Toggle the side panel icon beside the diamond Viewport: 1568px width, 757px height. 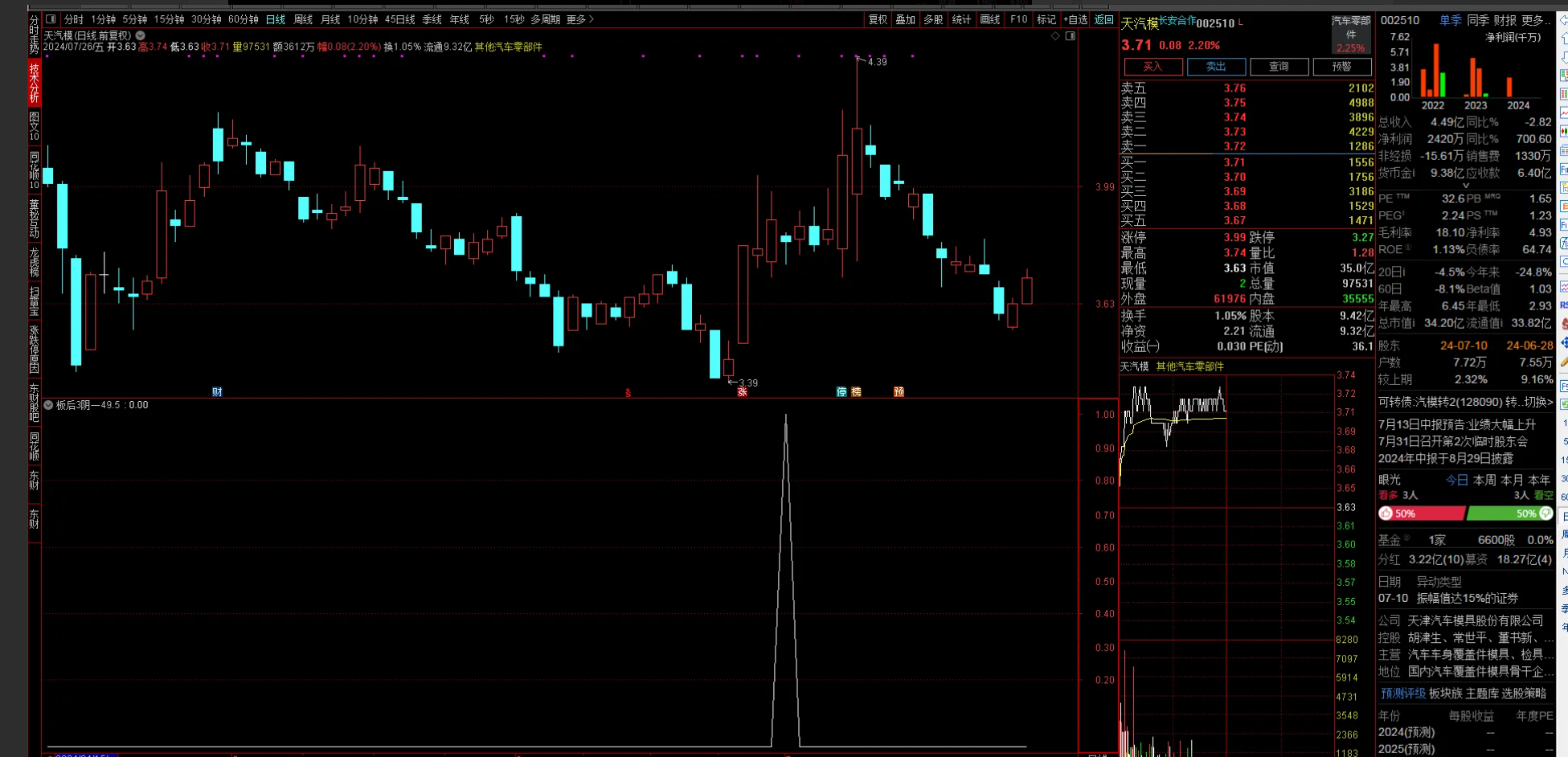click(1071, 36)
